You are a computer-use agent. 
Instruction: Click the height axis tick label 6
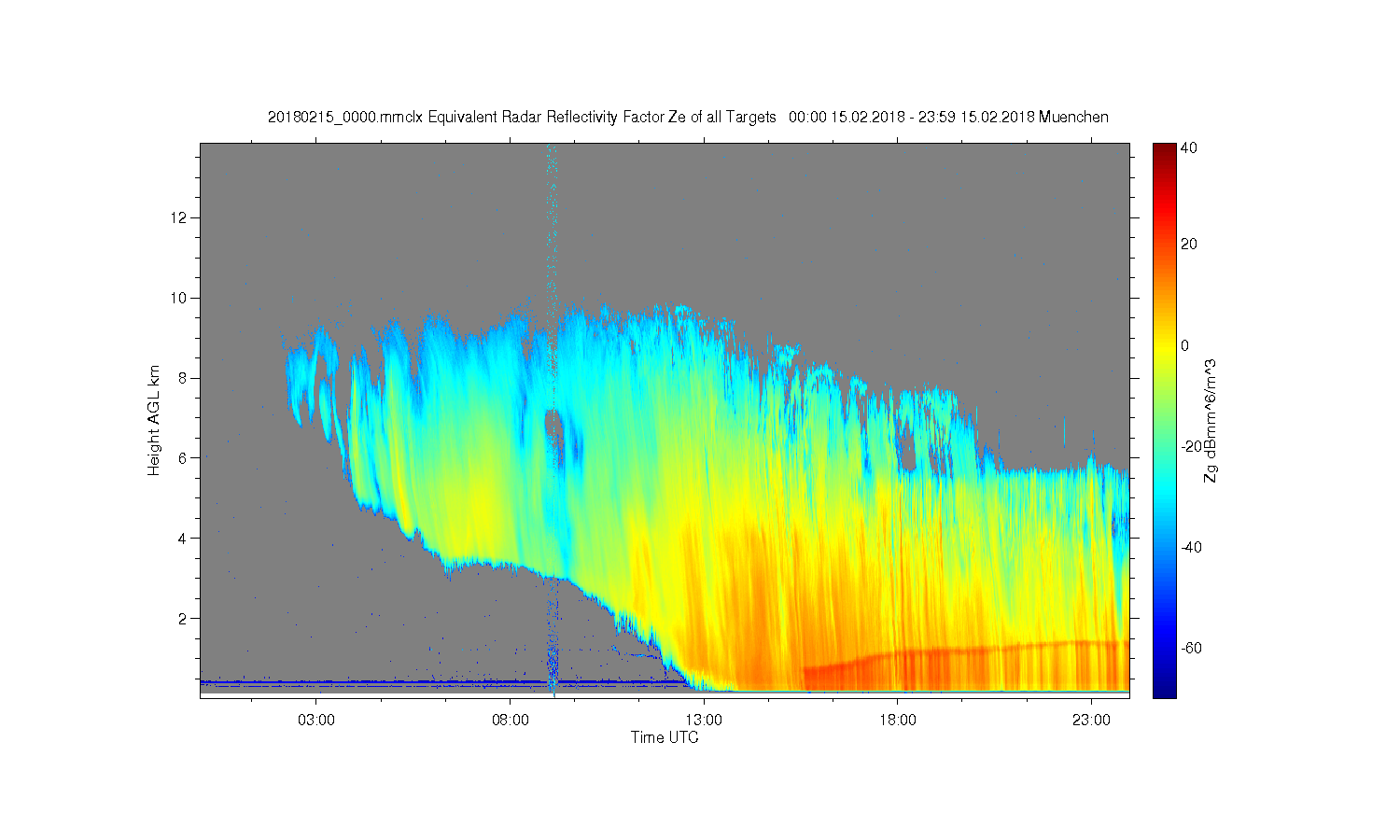tap(185, 457)
